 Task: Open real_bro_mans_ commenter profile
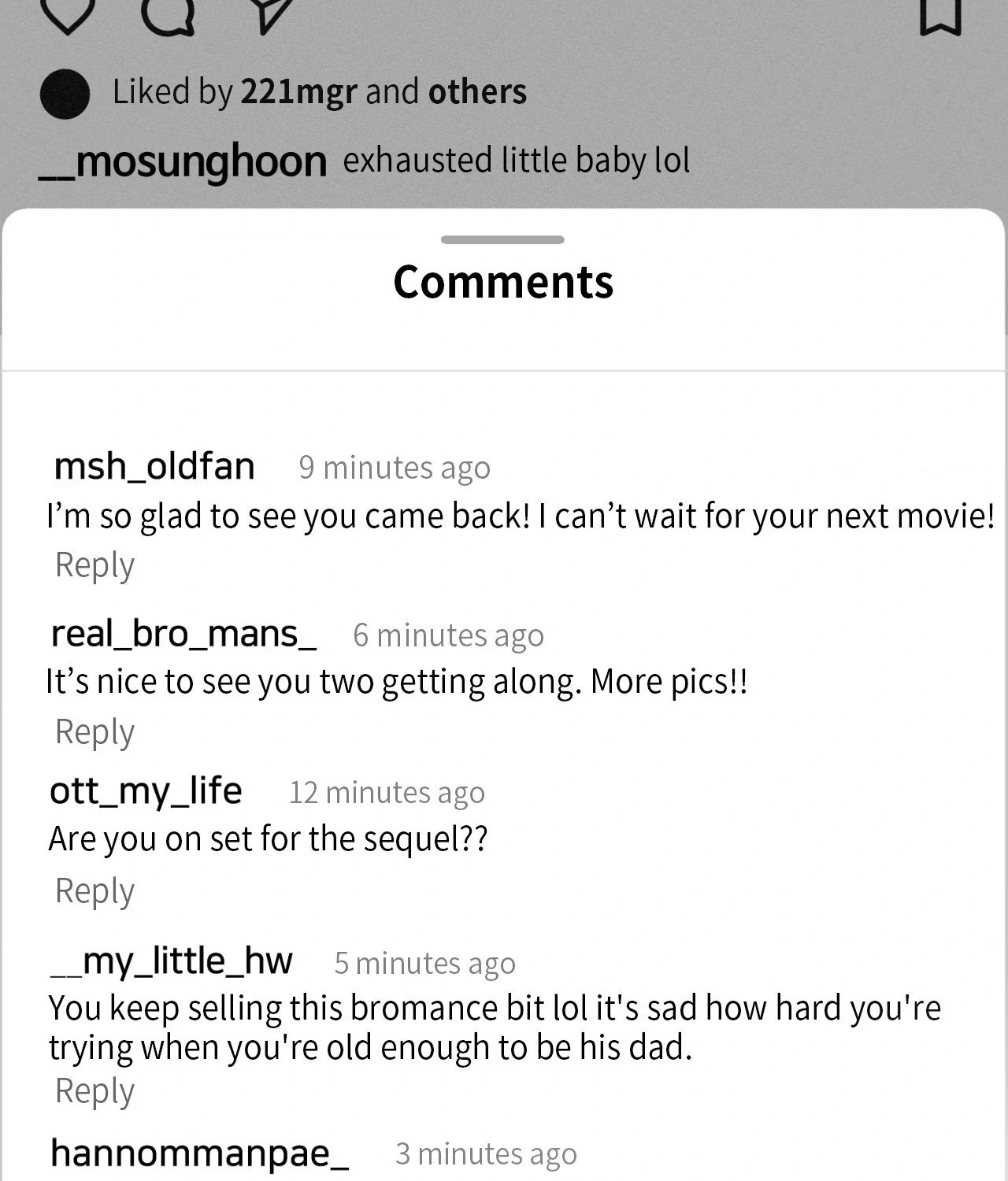183,634
